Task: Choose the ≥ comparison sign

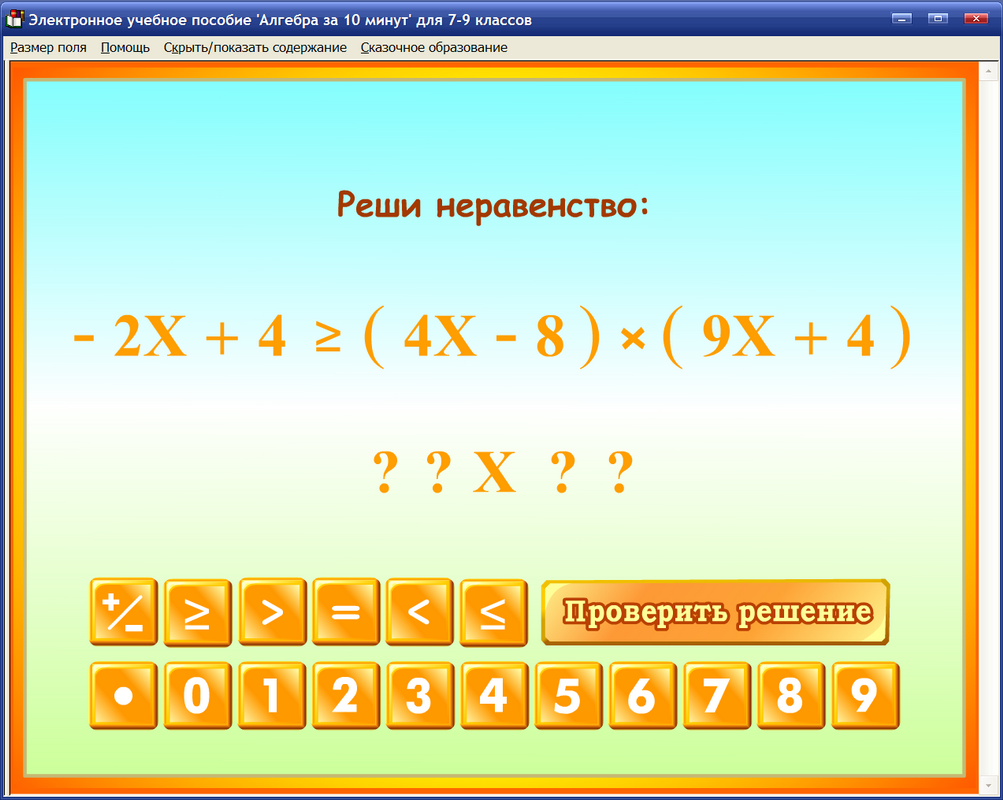Action: pyautogui.click(x=197, y=613)
